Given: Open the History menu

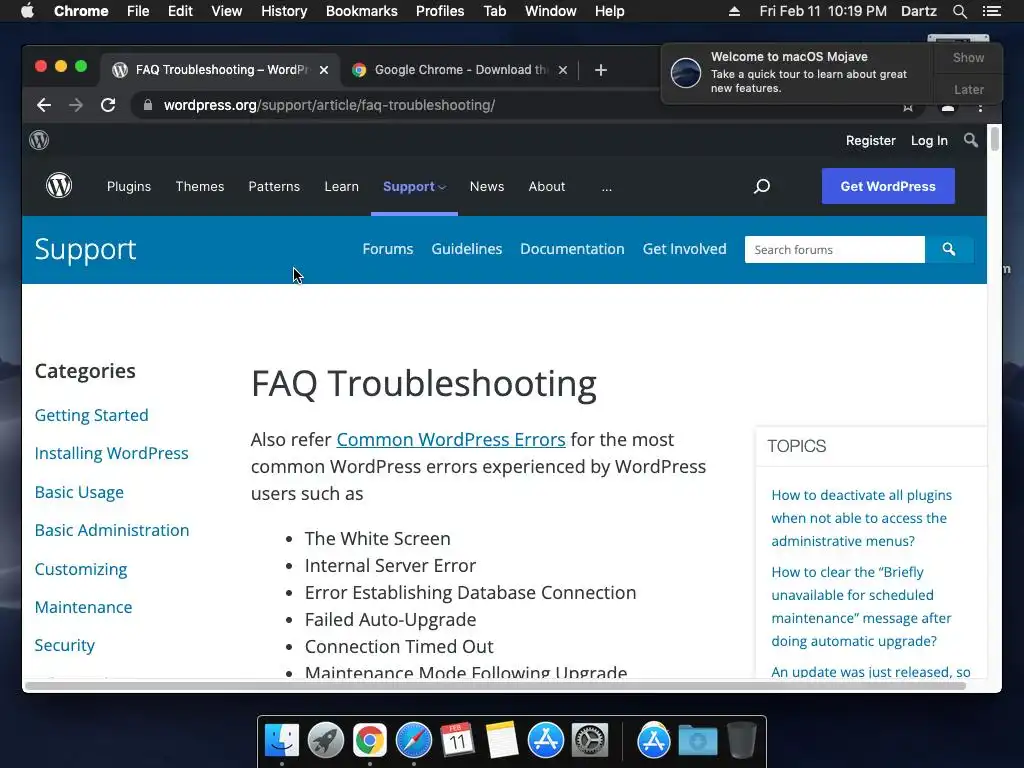Looking at the screenshot, I should [284, 11].
